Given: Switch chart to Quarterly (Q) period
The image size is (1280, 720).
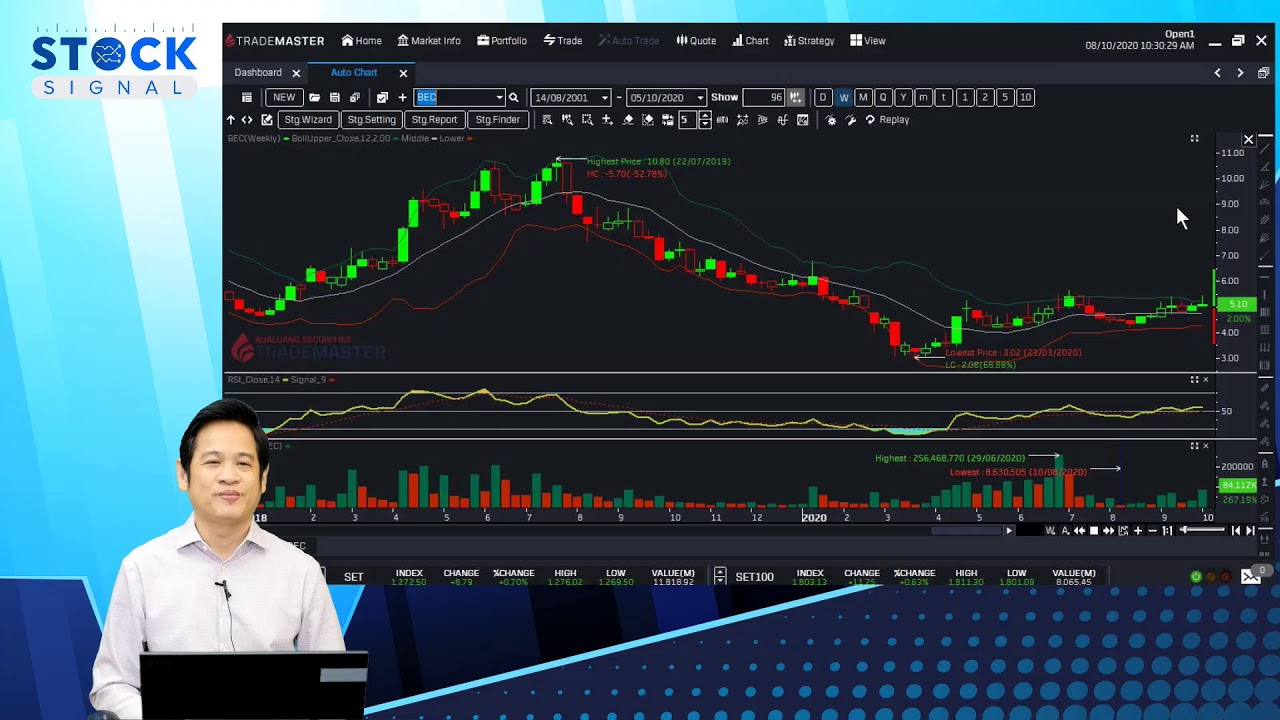Looking at the screenshot, I should tap(883, 97).
